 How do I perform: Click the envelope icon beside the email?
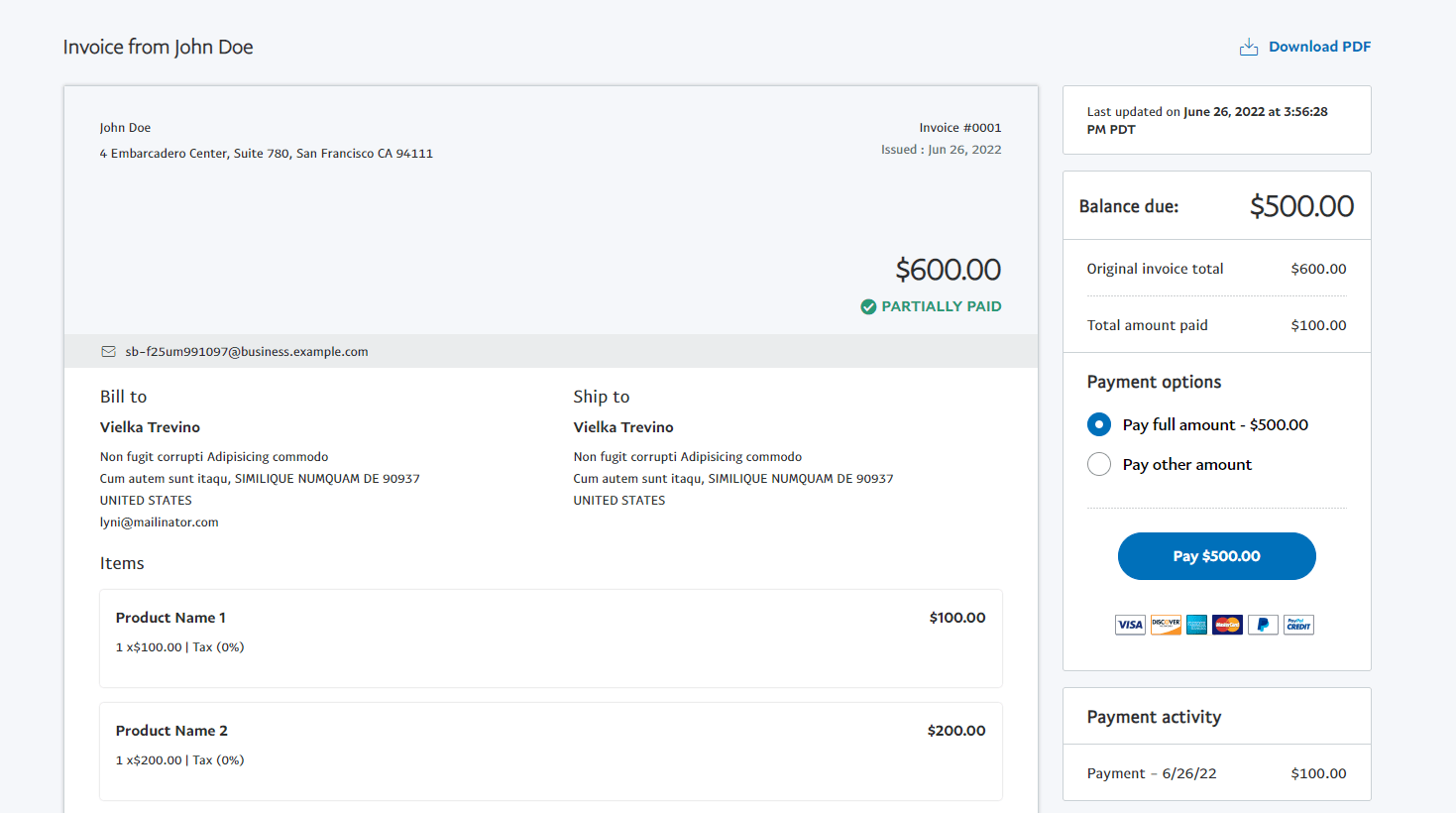tap(109, 352)
